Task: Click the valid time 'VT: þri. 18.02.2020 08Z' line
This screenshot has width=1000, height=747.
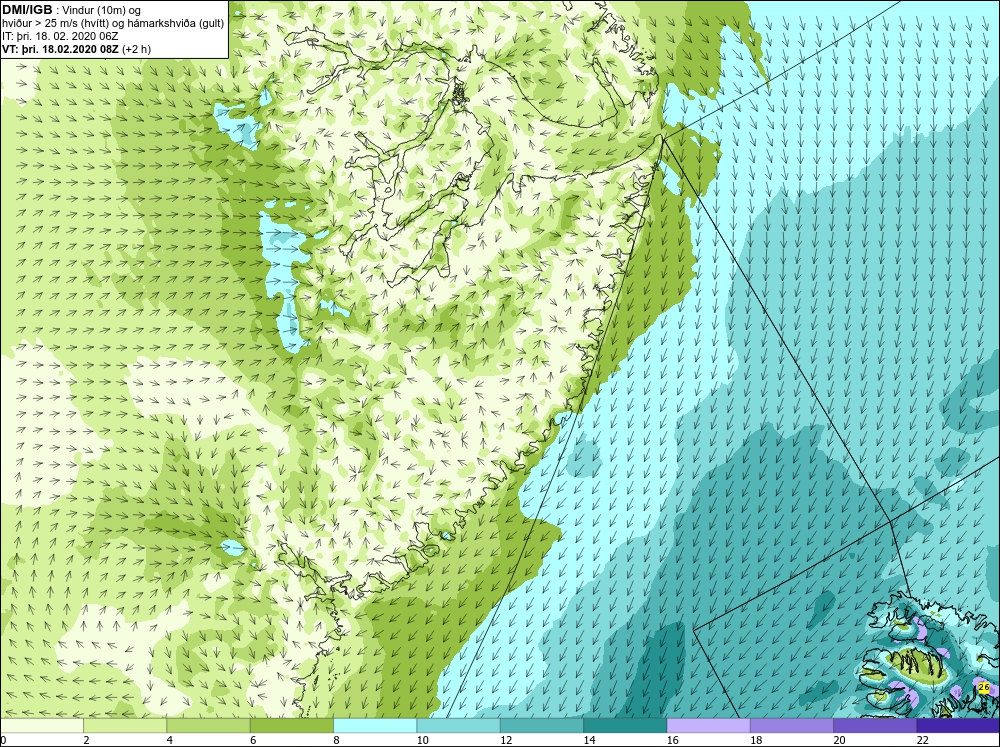Action: [60, 48]
